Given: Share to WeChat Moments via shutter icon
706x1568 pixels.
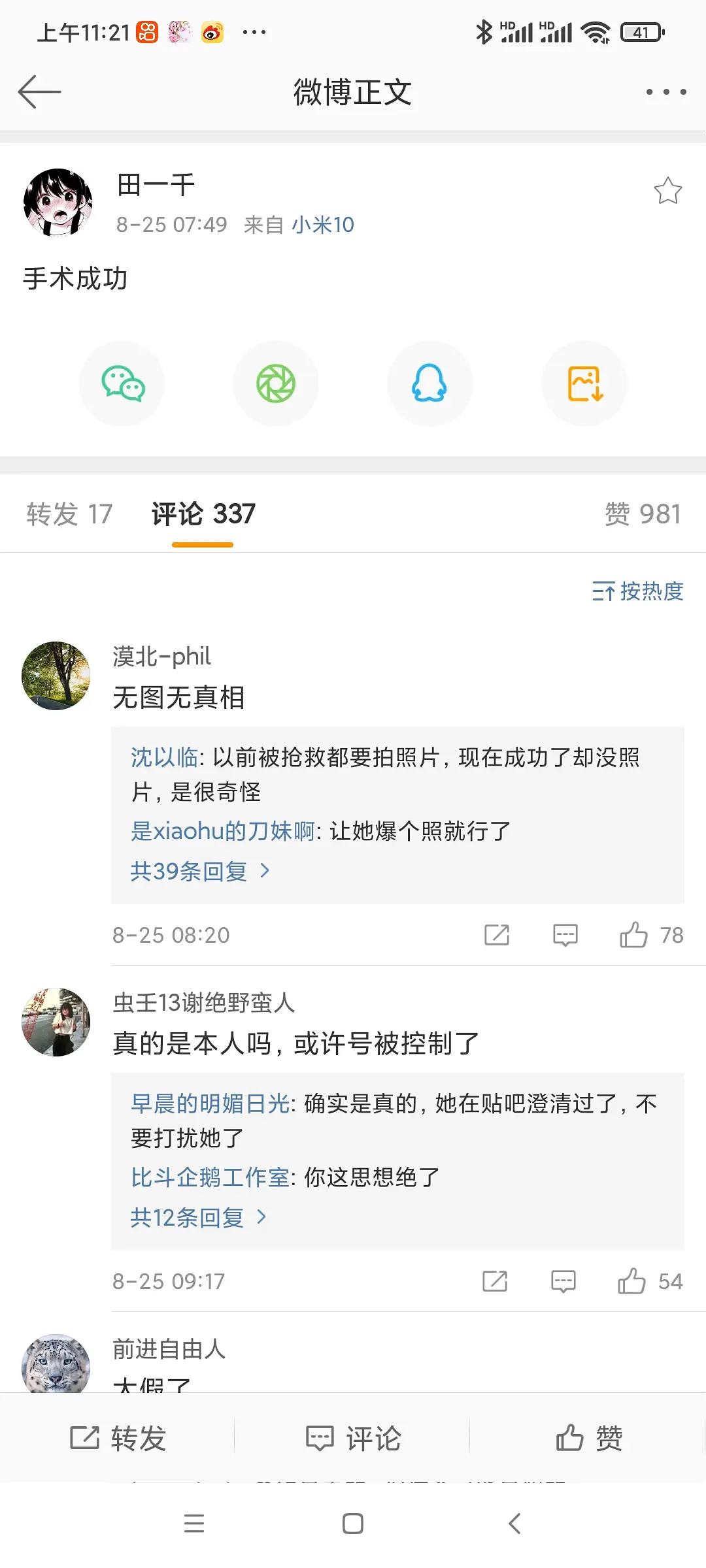Looking at the screenshot, I should pyautogui.click(x=276, y=384).
